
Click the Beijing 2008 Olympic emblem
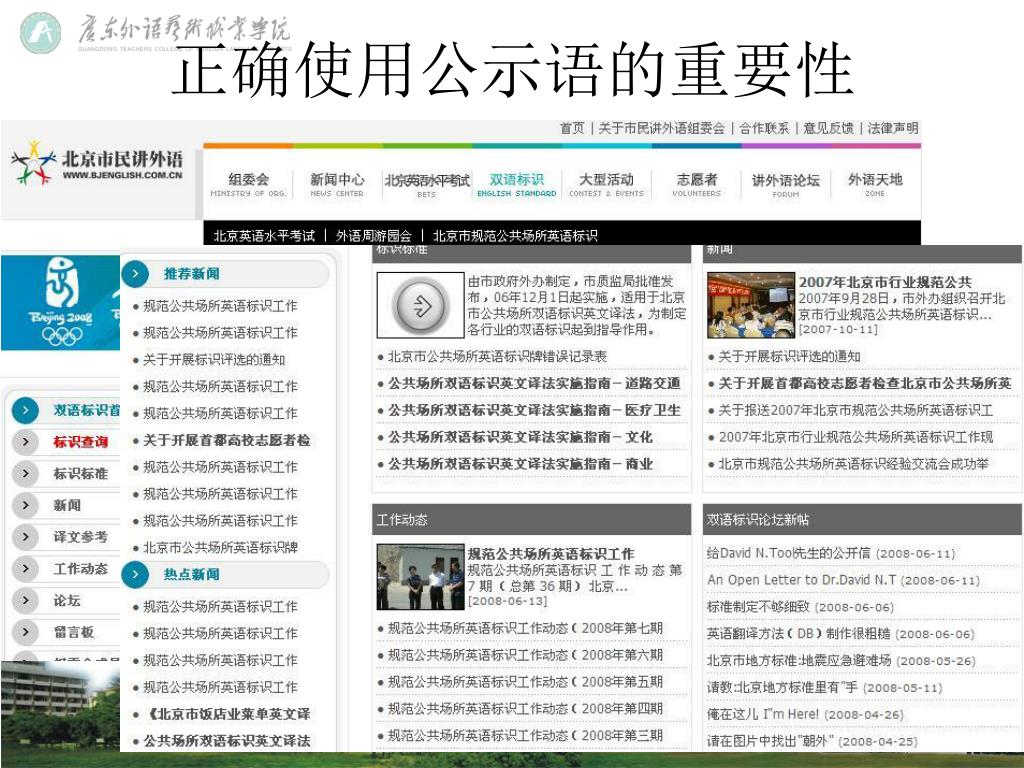61,300
